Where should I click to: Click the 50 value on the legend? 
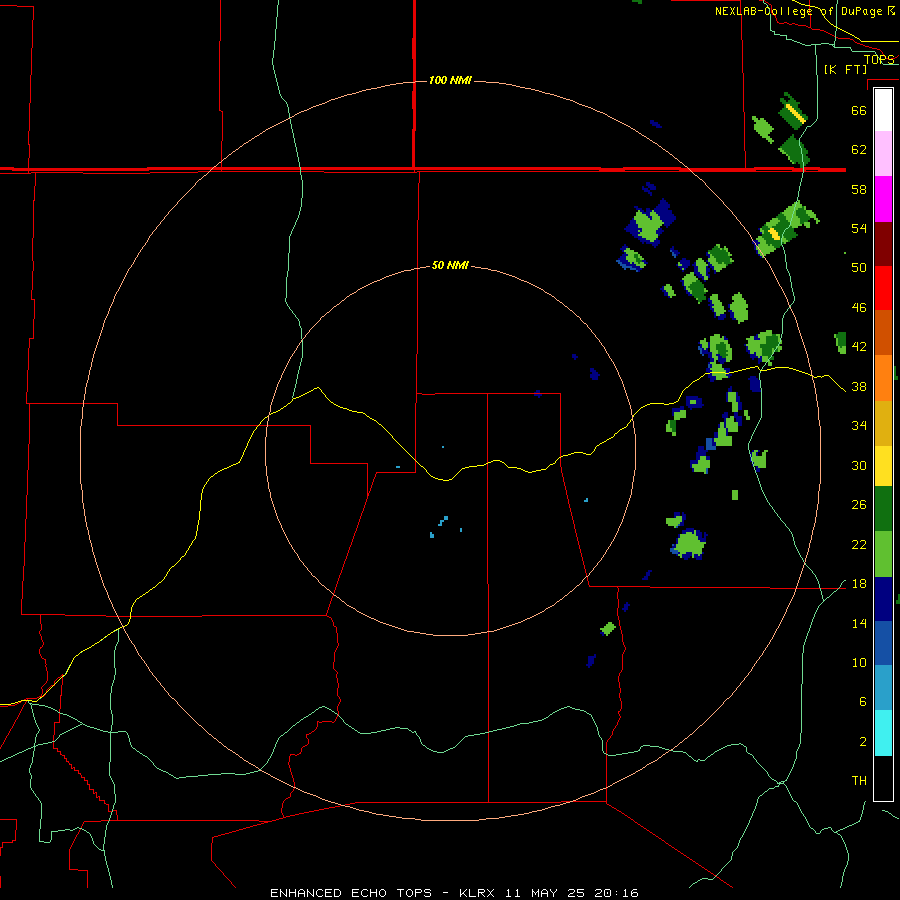859,268
